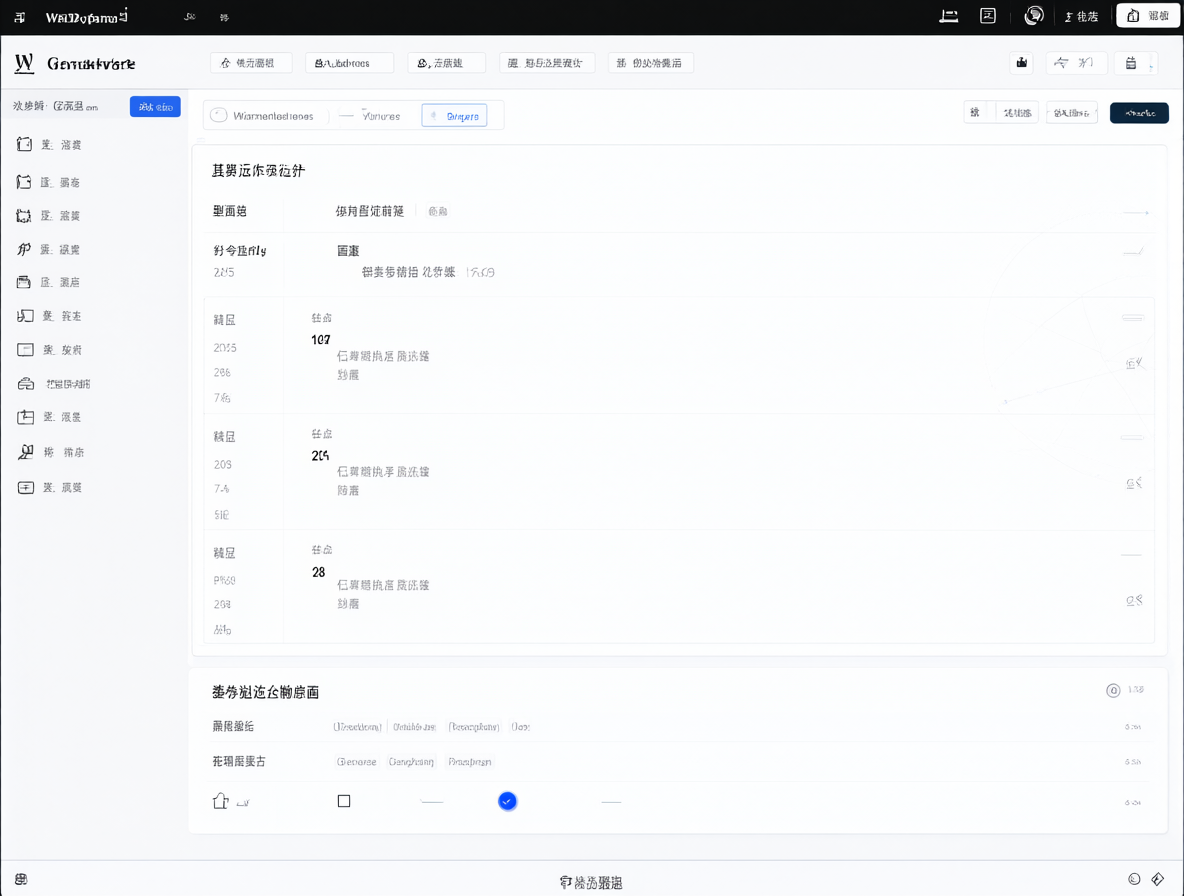Click the edit icon in the 28 row
This screenshot has height=896, width=1184.
(x=1134, y=601)
